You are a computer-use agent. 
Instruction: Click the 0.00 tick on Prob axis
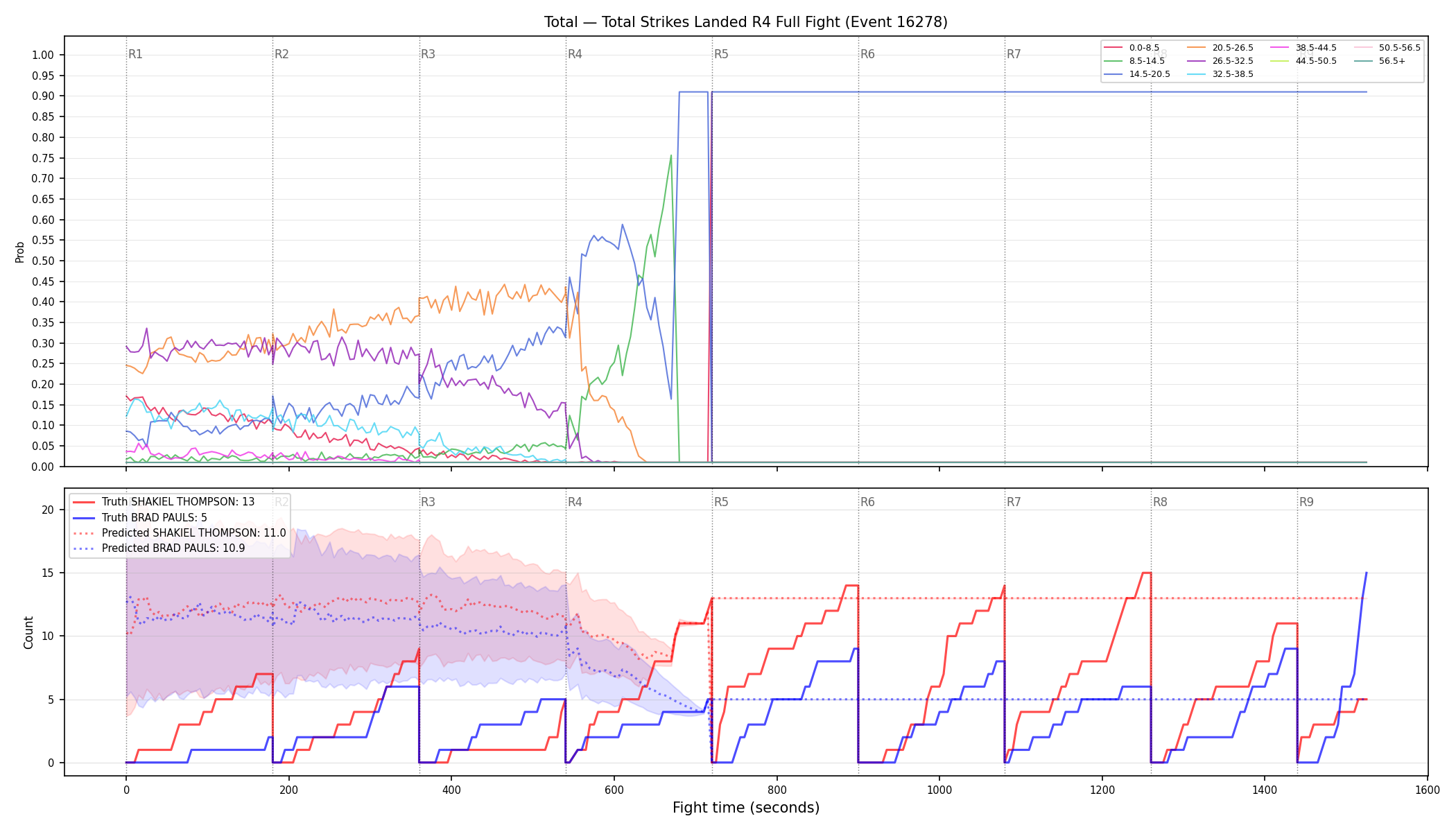[x=43, y=467]
